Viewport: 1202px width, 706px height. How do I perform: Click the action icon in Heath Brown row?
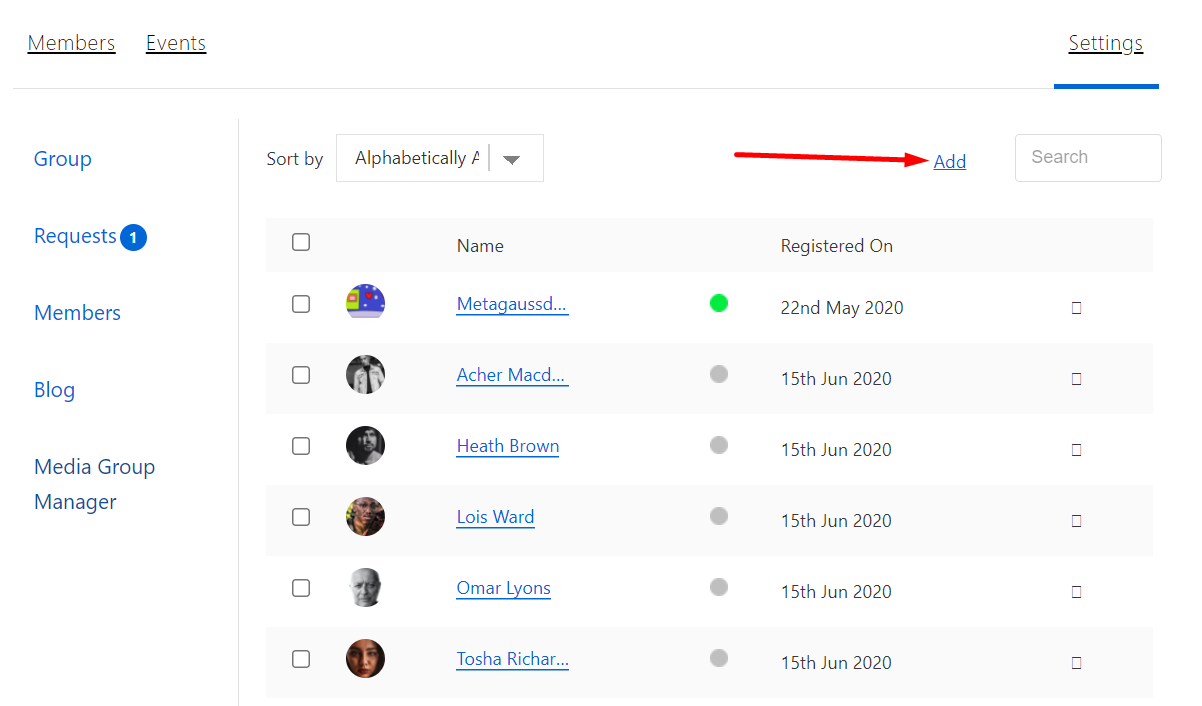coord(1076,450)
